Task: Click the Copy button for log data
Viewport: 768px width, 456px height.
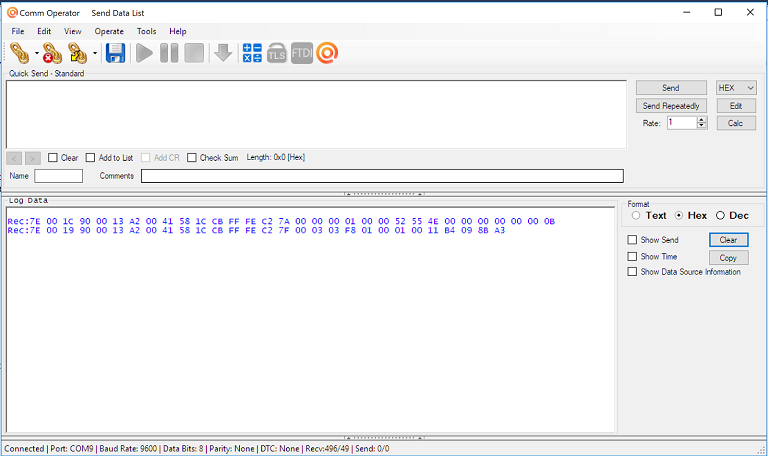Action: point(729,258)
